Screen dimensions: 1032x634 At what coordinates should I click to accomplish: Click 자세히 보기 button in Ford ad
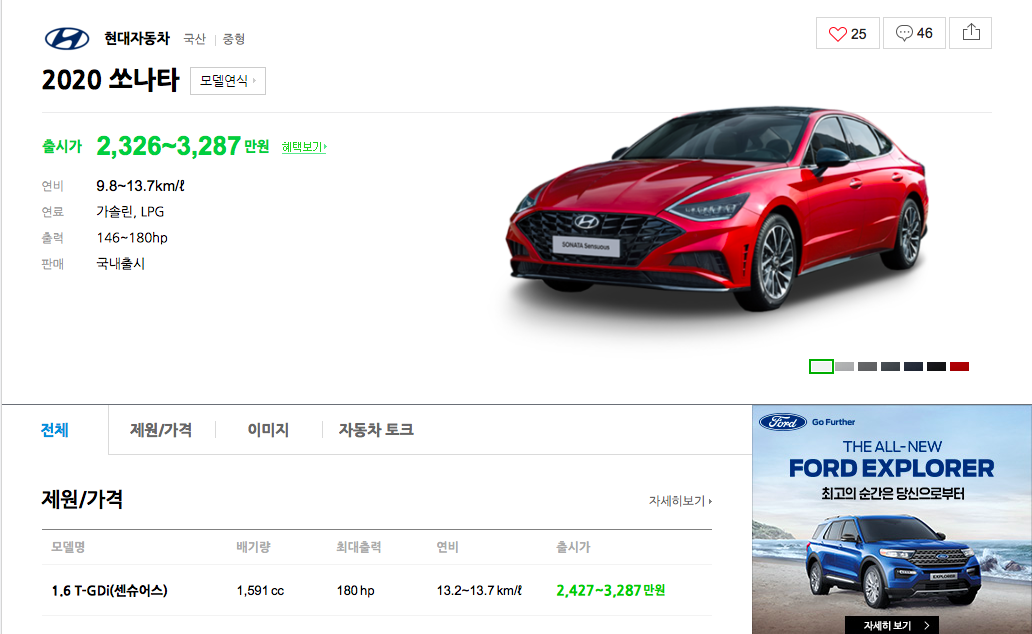pyautogui.click(x=892, y=625)
